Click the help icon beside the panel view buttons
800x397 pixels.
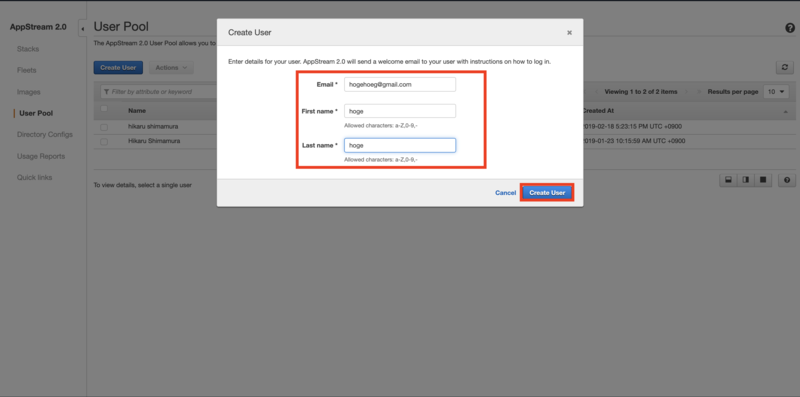787,180
